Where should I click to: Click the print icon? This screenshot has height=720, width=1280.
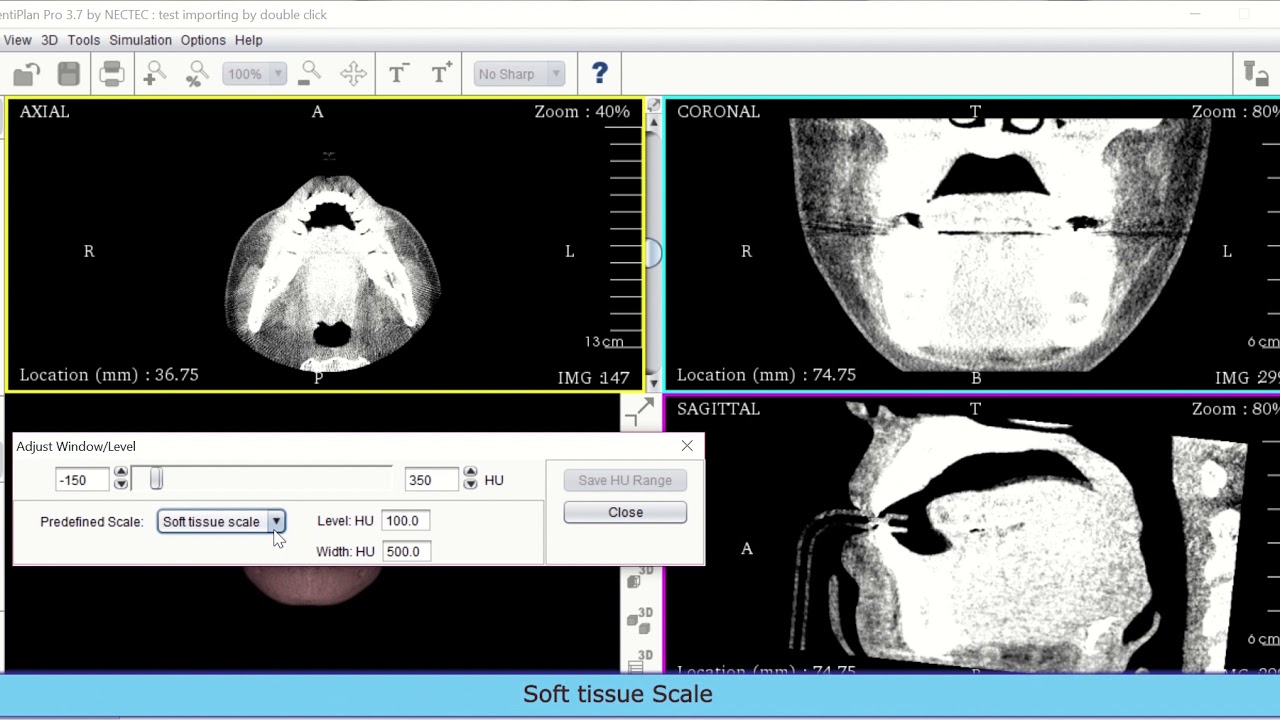pos(112,74)
